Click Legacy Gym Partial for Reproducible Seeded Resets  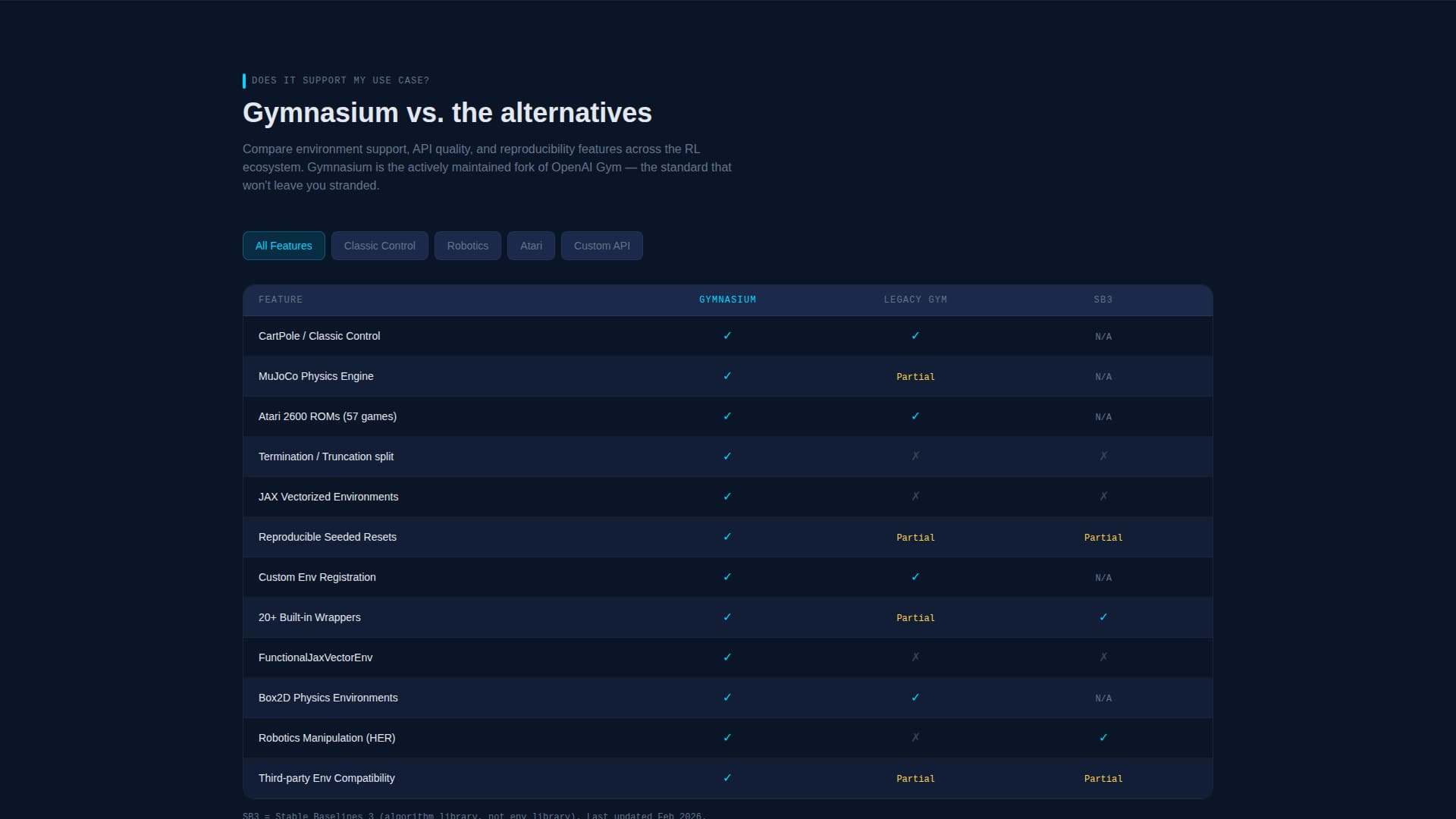coord(915,538)
